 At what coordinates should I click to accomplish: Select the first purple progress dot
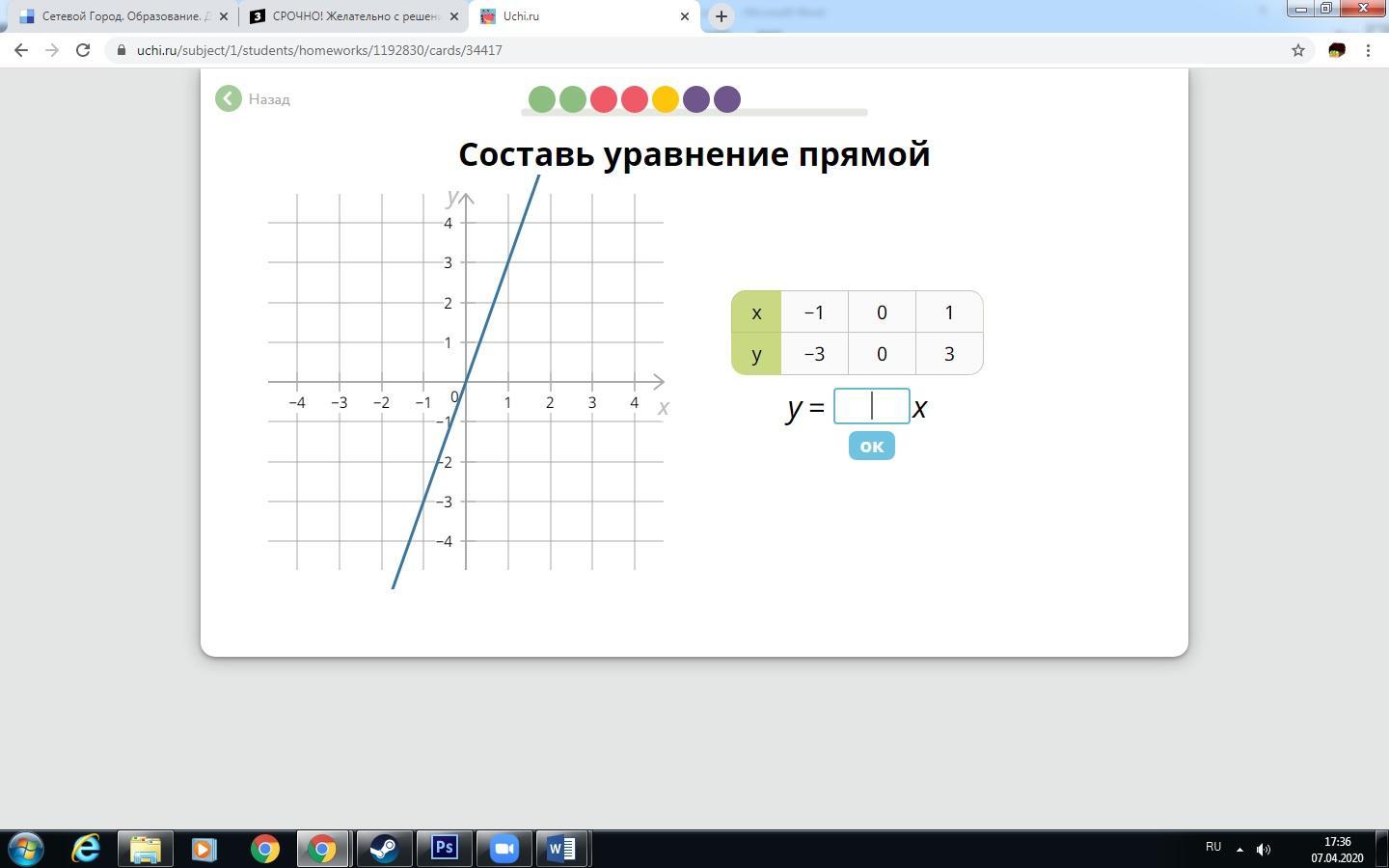[696, 99]
